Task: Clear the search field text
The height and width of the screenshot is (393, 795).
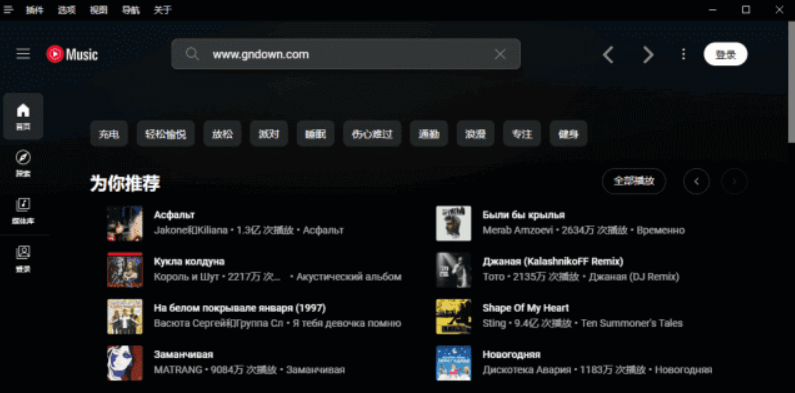Action: pos(500,54)
